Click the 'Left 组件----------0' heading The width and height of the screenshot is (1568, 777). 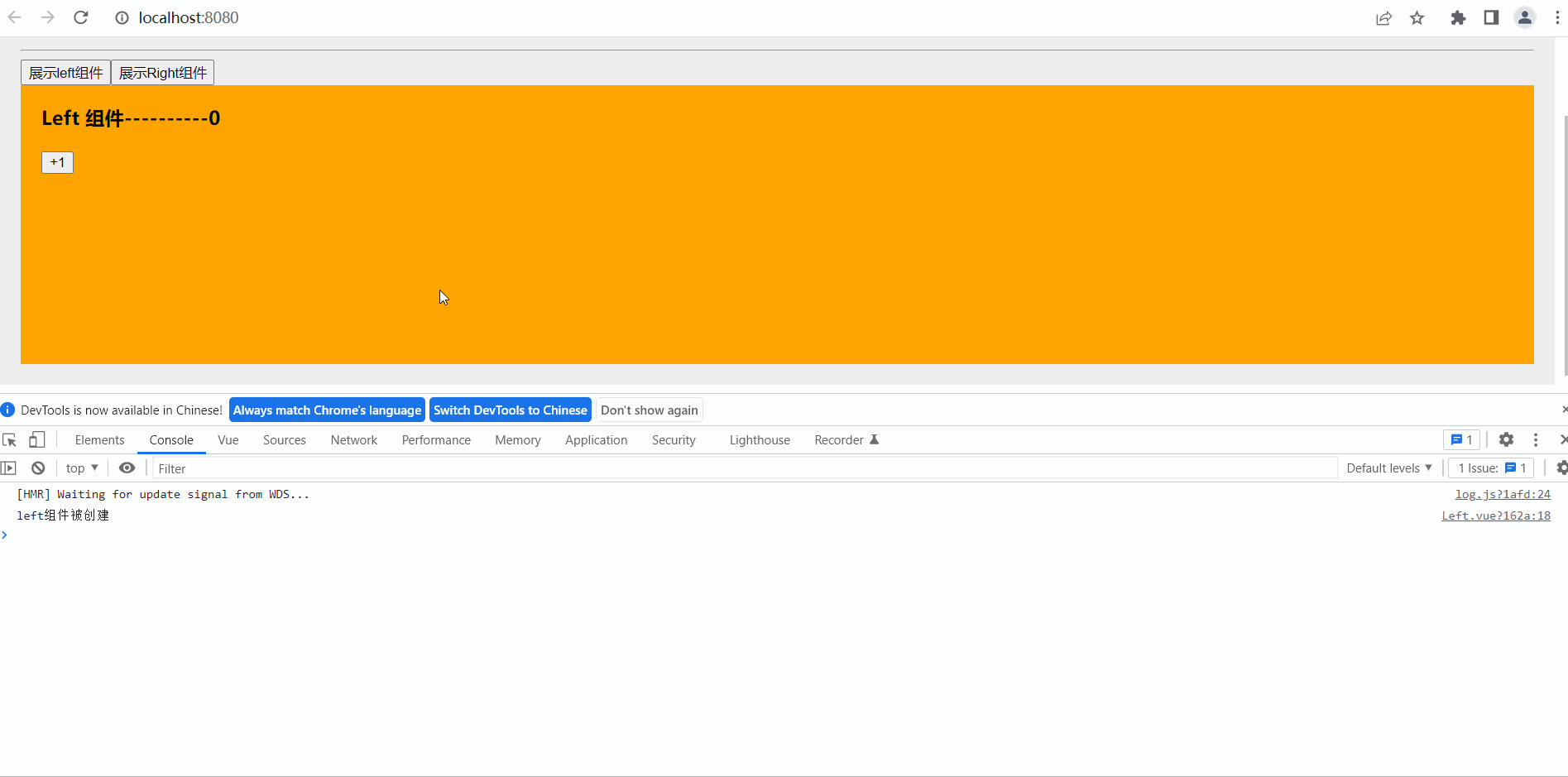click(x=131, y=118)
